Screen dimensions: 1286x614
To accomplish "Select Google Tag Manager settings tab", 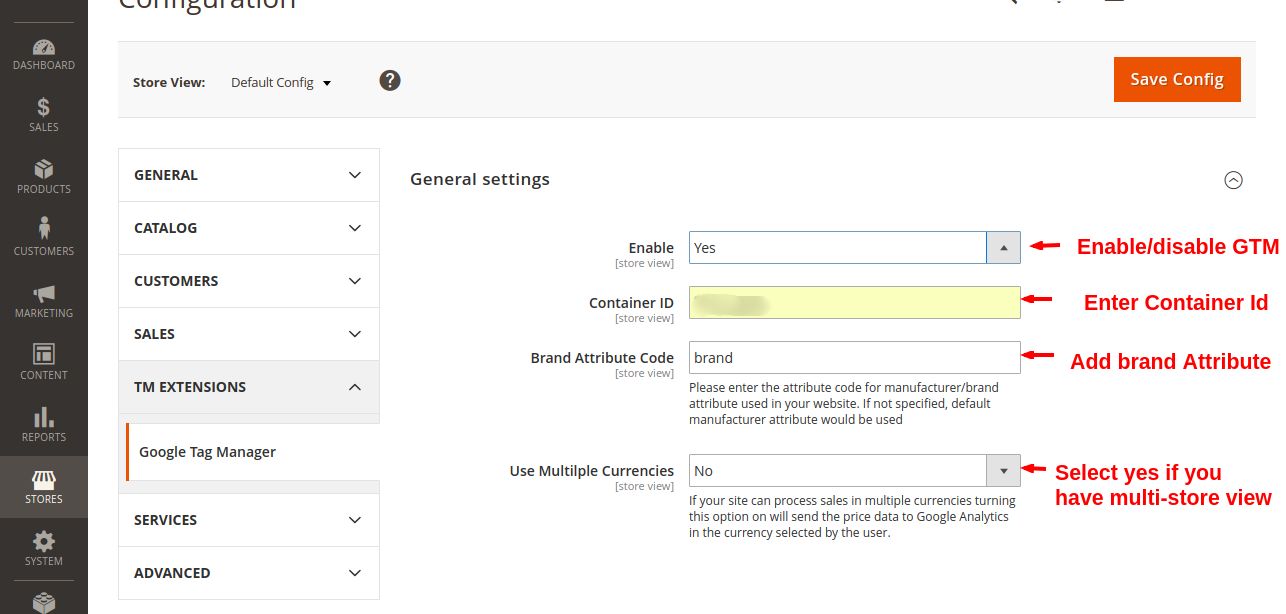I will (x=208, y=452).
